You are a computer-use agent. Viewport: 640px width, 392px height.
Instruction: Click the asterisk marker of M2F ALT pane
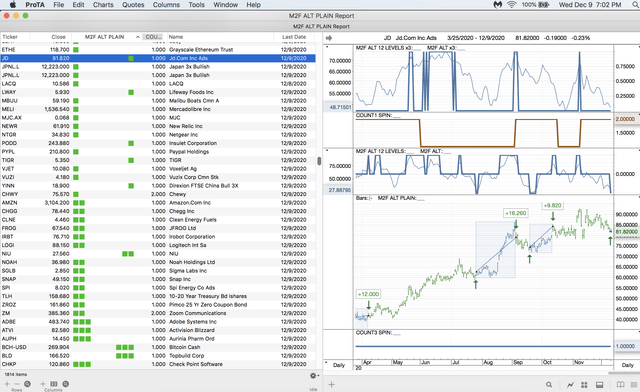pyautogui.click(x=327, y=151)
